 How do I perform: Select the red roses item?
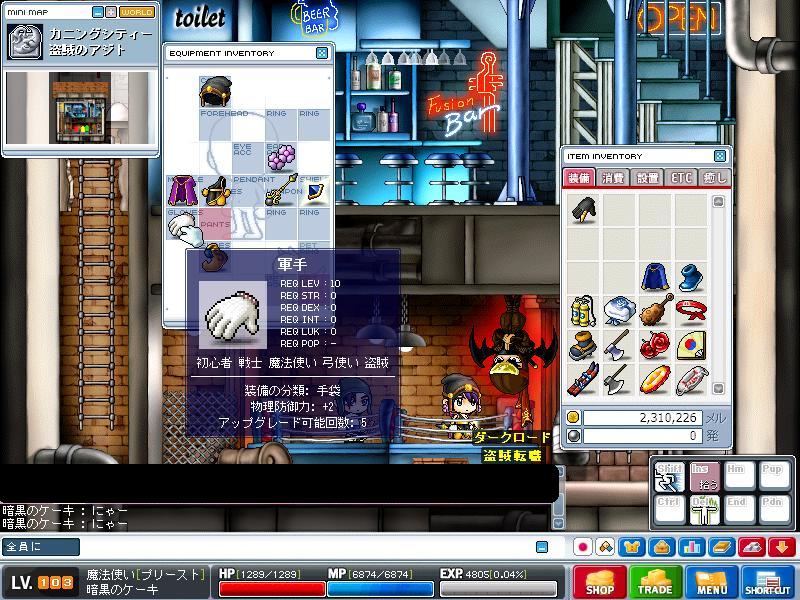tap(655, 344)
